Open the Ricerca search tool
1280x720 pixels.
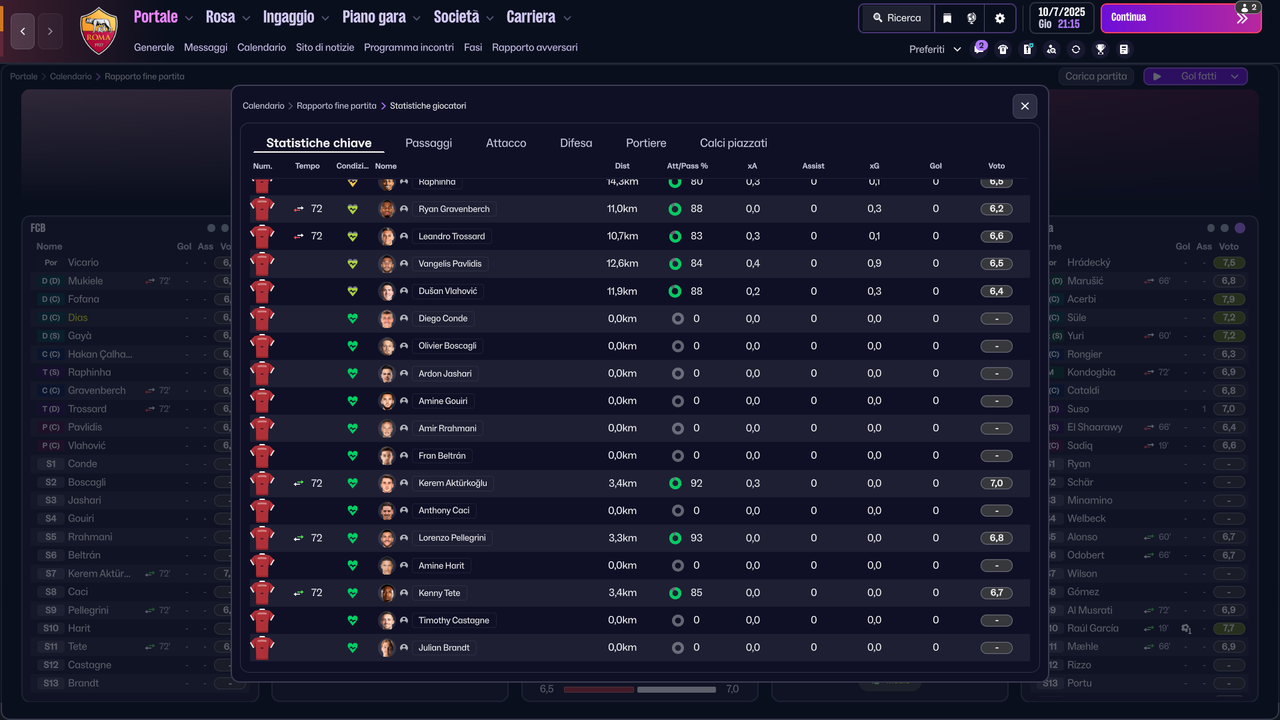(x=895, y=17)
